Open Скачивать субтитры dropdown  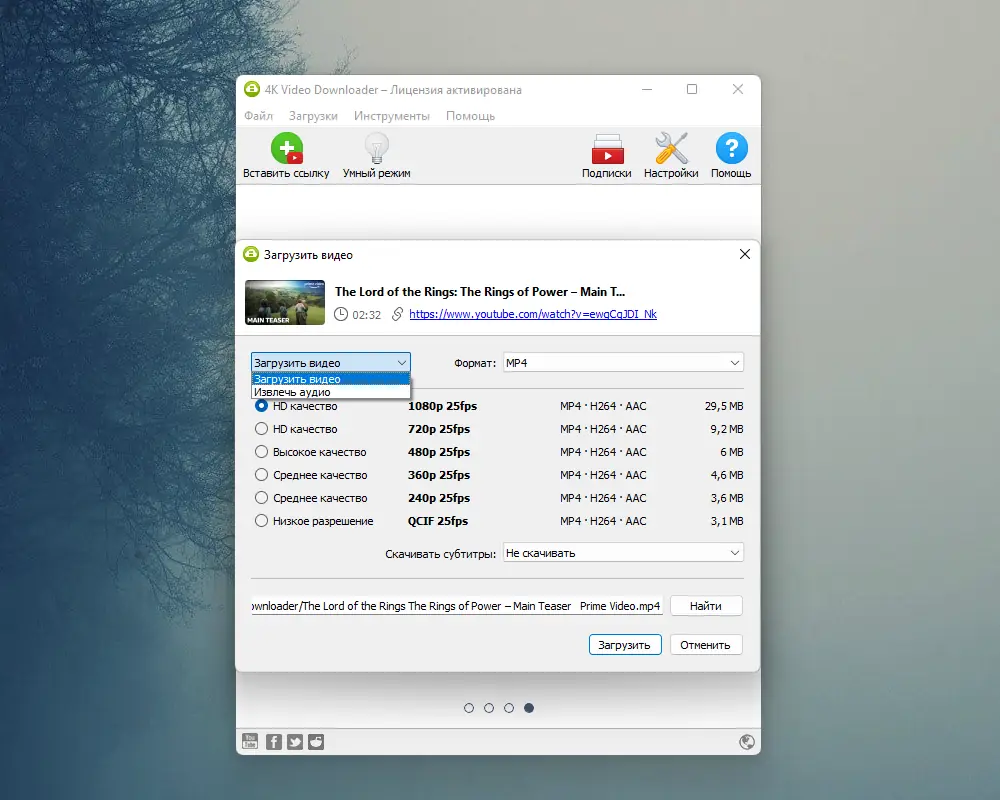coord(623,552)
